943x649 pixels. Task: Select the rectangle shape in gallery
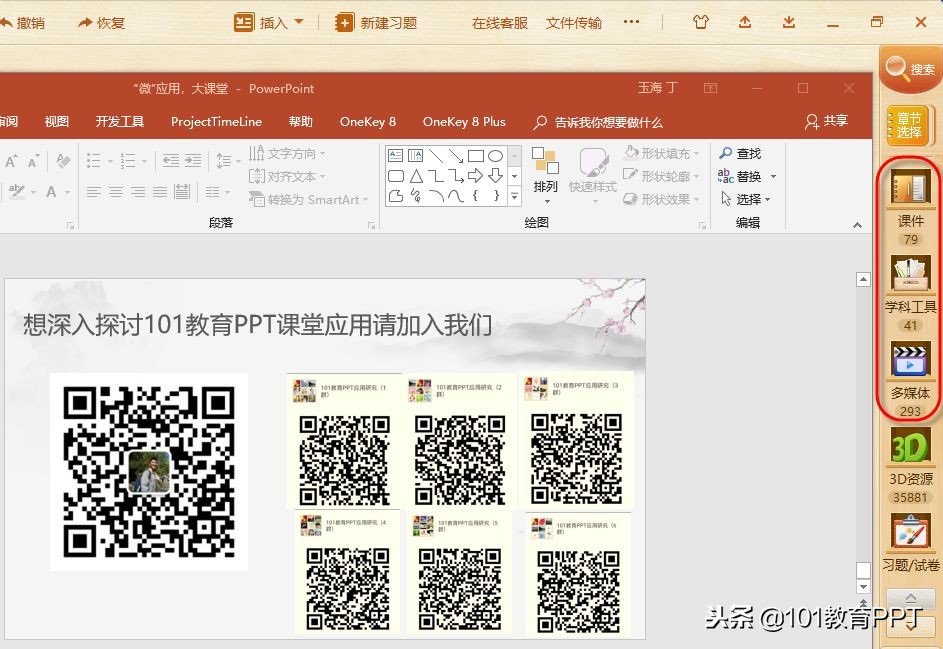click(476, 156)
